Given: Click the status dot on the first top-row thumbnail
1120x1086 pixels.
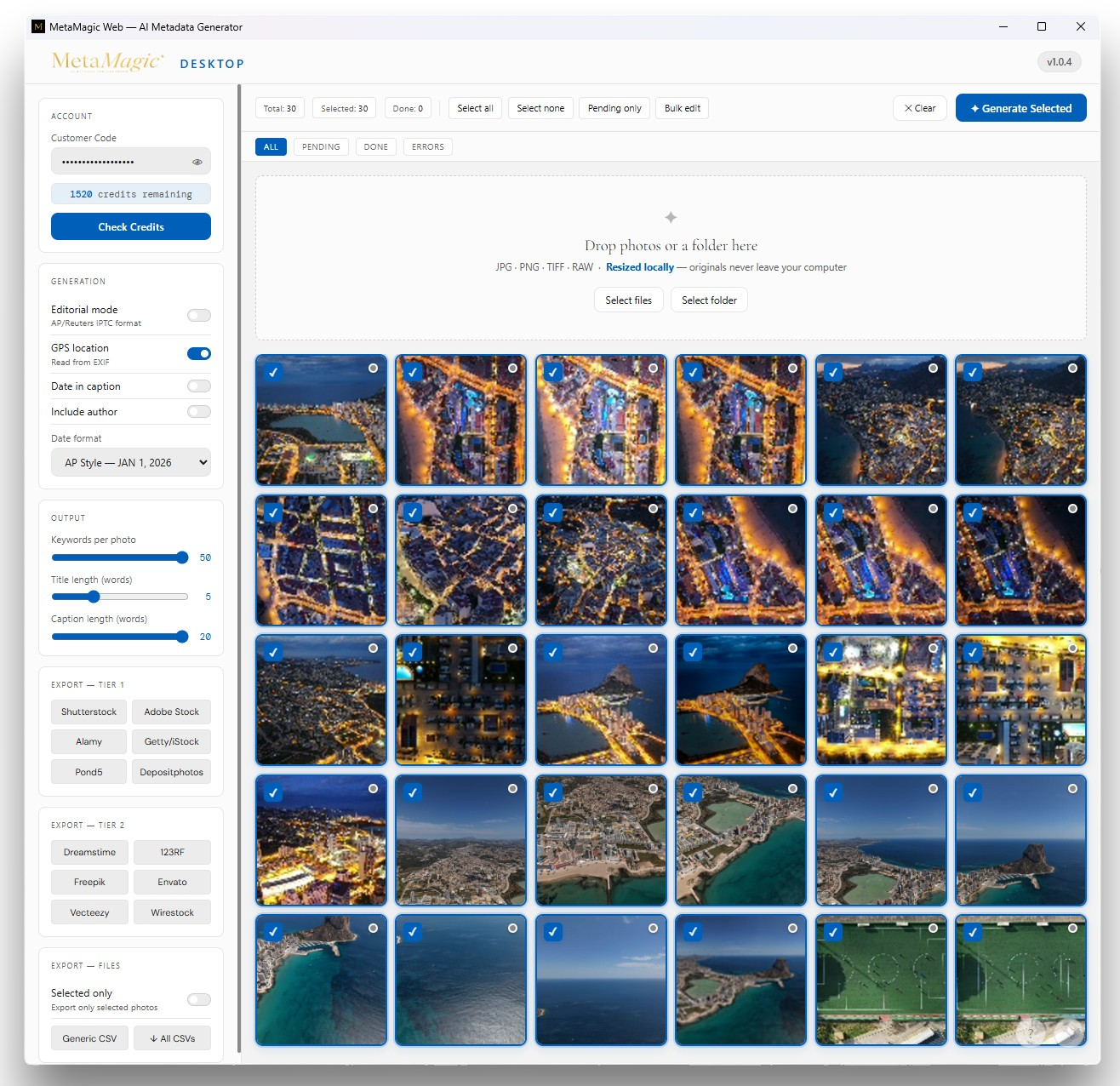Looking at the screenshot, I should [x=373, y=369].
